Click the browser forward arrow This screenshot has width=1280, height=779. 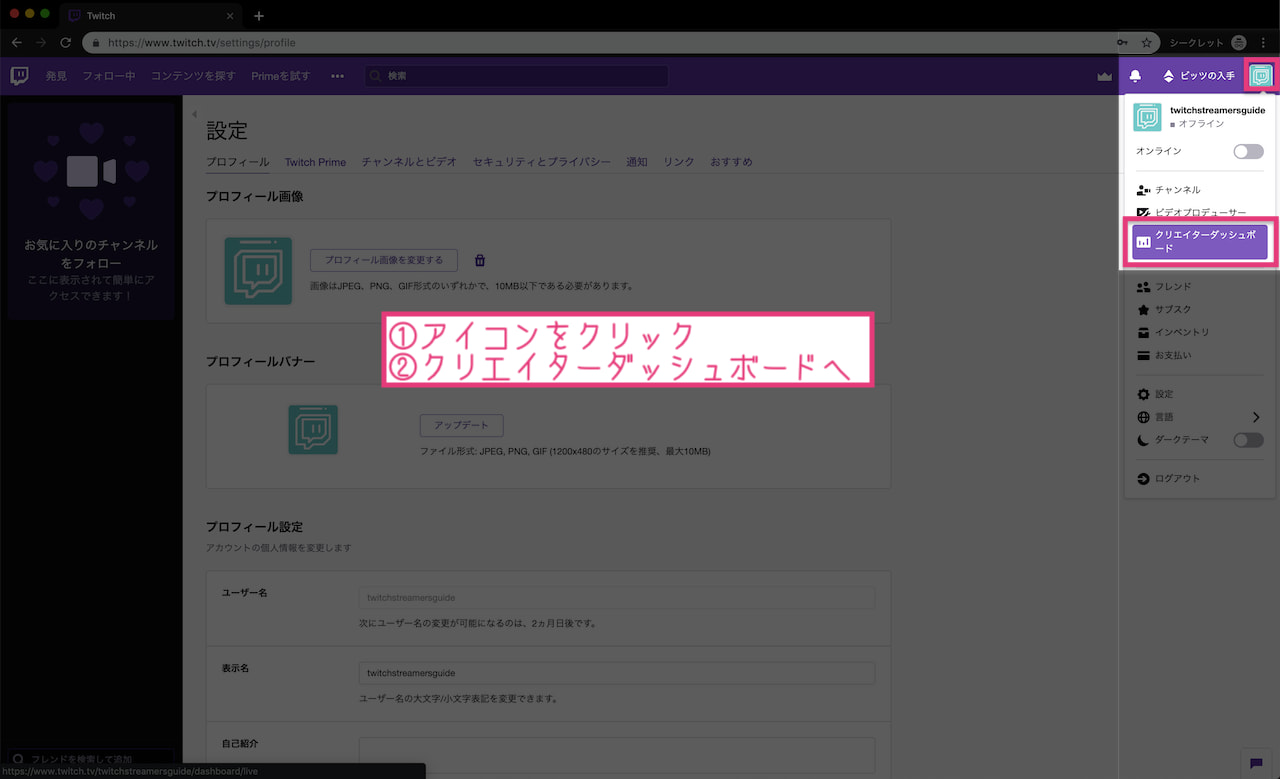pos(41,43)
